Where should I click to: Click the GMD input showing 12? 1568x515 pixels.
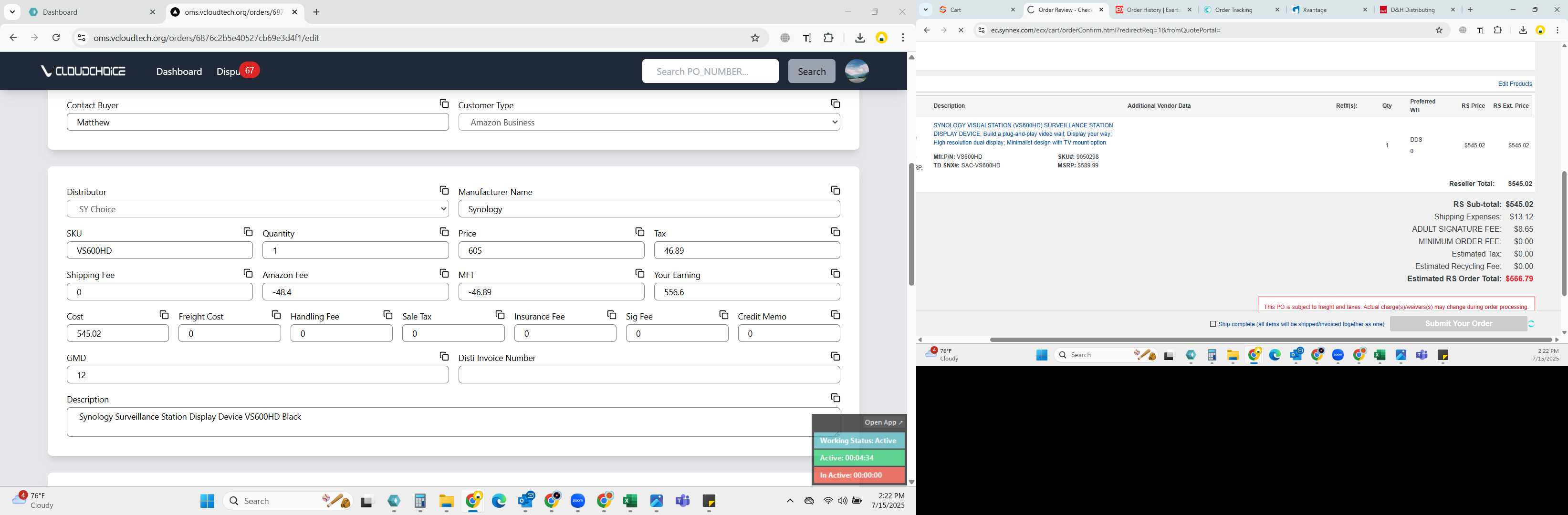tap(258, 374)
